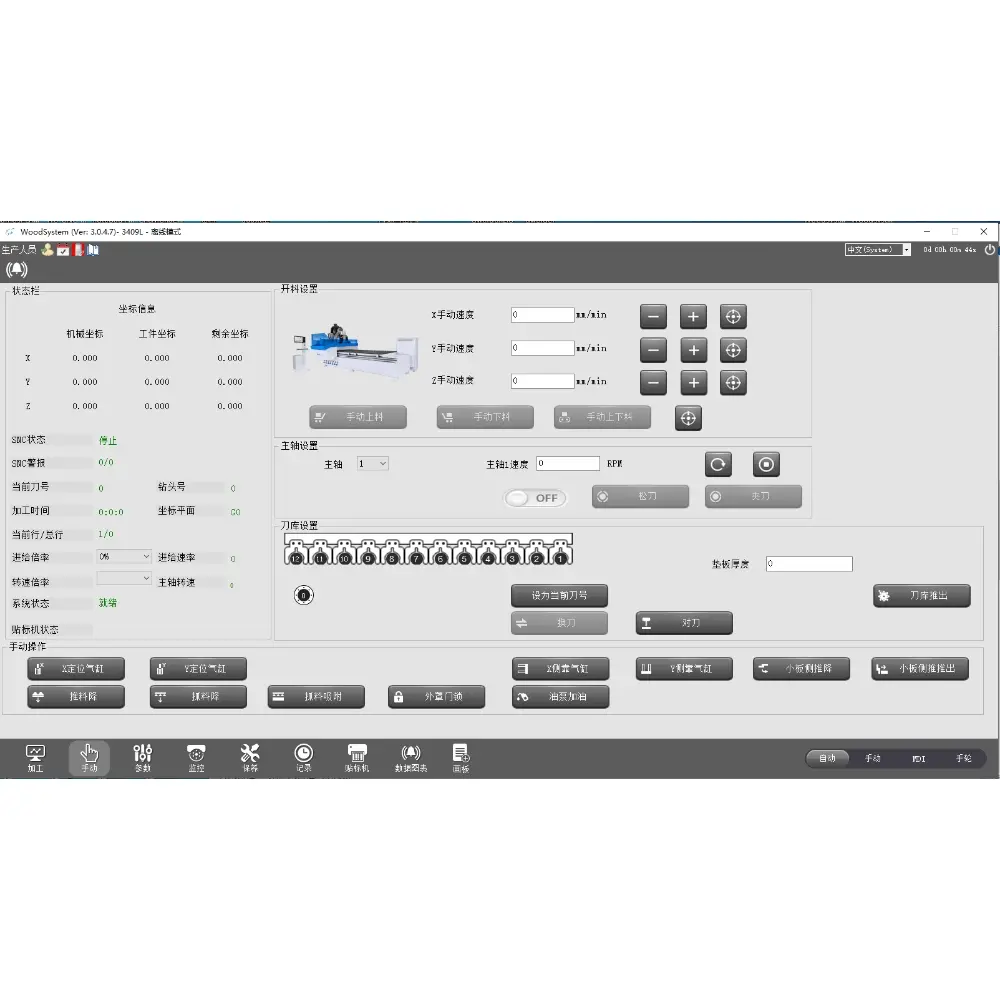
Task: Click the 对刀 tool setting button
Action: [684, 623]
